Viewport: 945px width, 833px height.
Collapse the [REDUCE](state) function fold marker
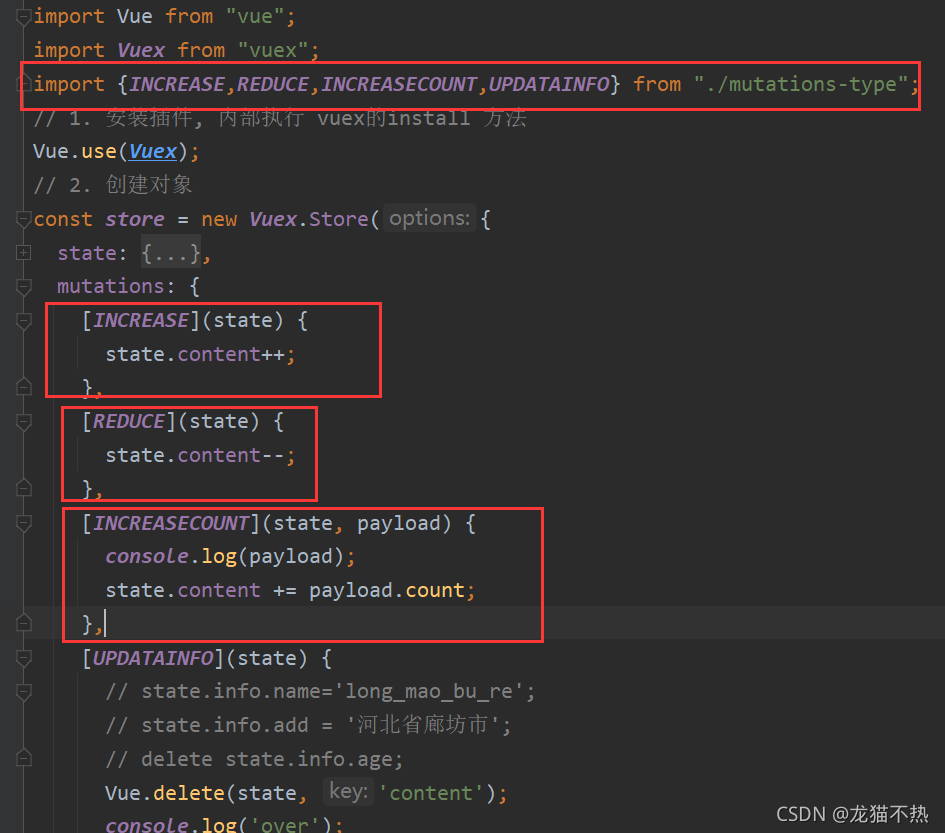pos(24,422)
